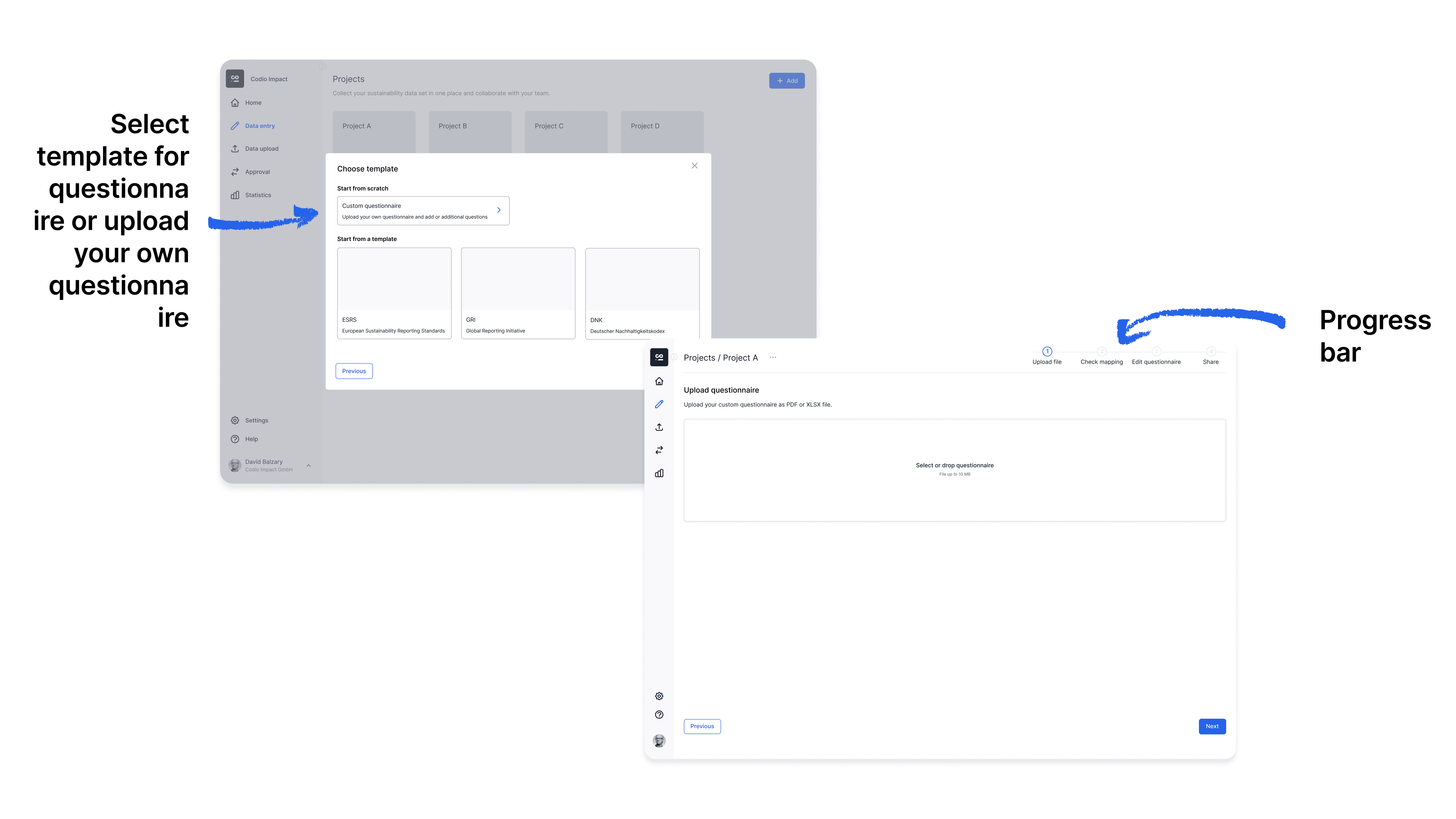Click David Balzary's avatar in the Projects sidebar
This screenshot has height=819, width=1456.
(235, 466)
